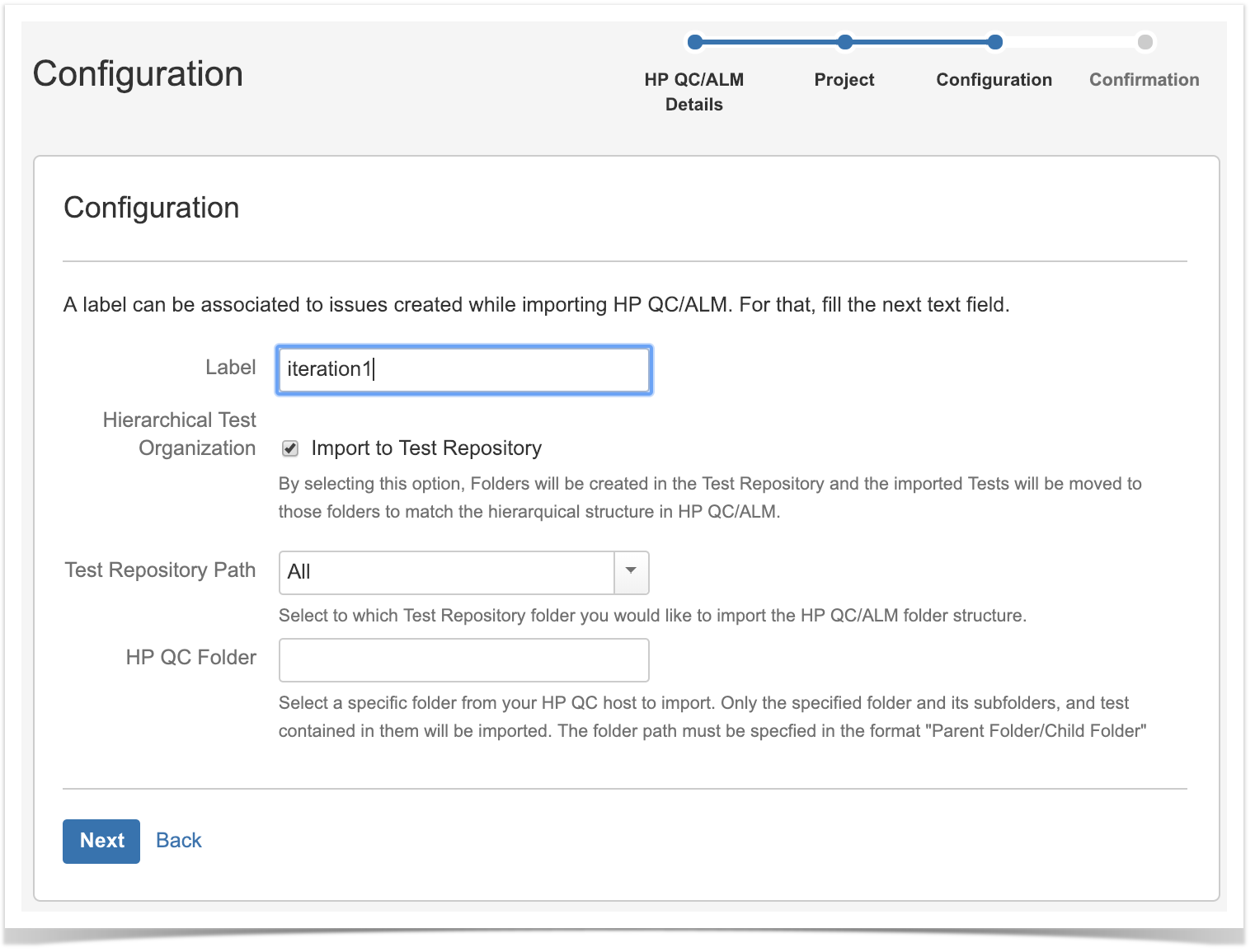Image resolution: width=1255 pixels, height=952 pixels.
Task: Click the 'Import to Test Repository' label text
Action: (x=426, y=448)
